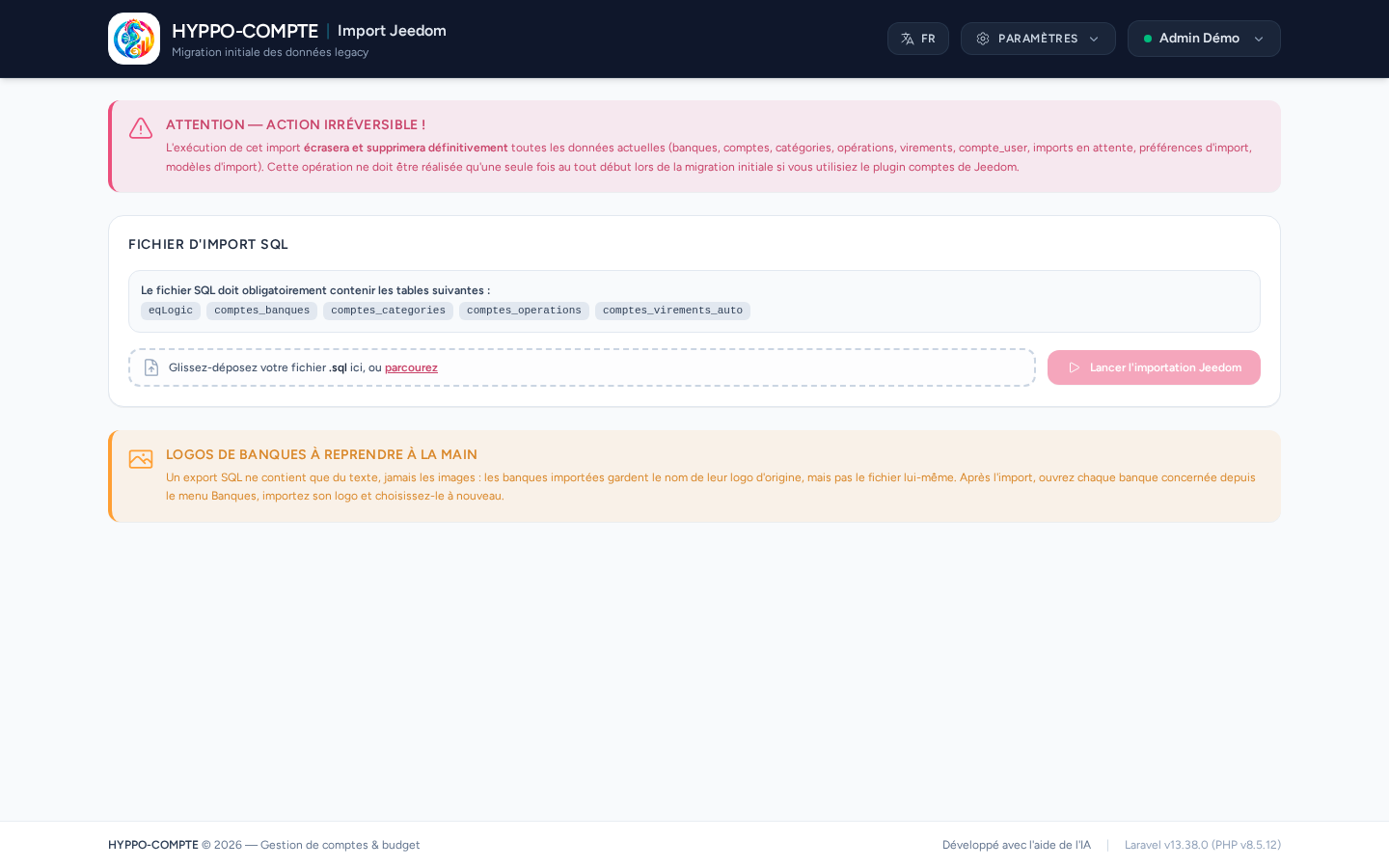Click the parcourez browse link
Viewport: 1389px width, 868px height.
411,367
